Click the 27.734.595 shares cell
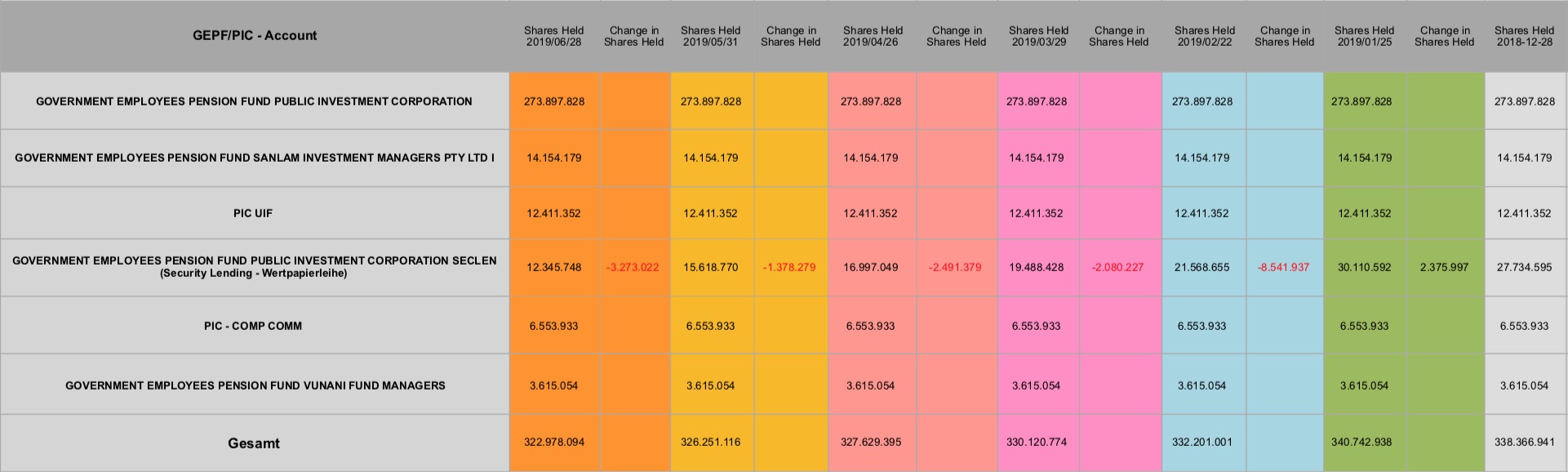Image resolution: width=1568 pixels, height=472 pixels. click(1524, 267)
